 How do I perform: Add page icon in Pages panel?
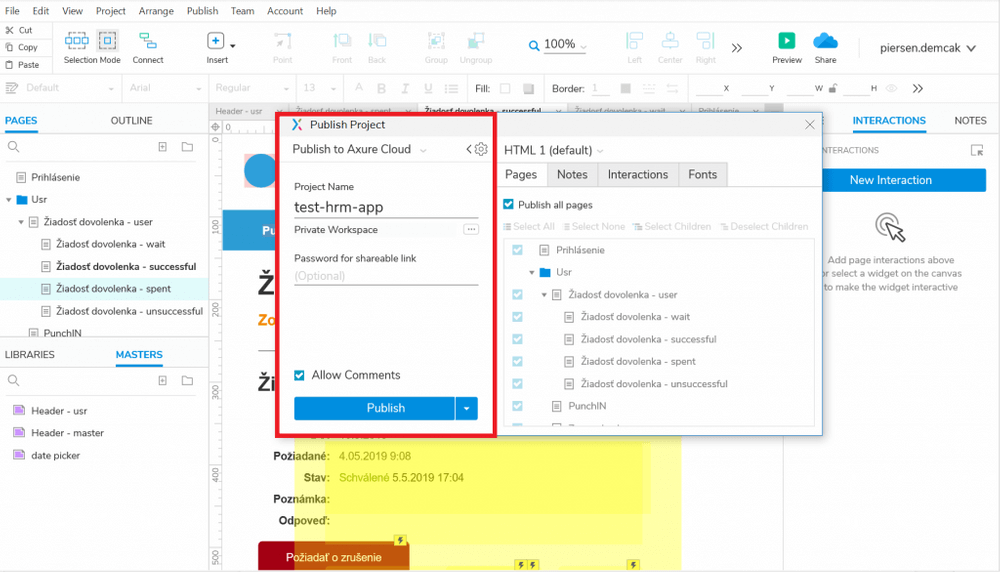[163, 147]
